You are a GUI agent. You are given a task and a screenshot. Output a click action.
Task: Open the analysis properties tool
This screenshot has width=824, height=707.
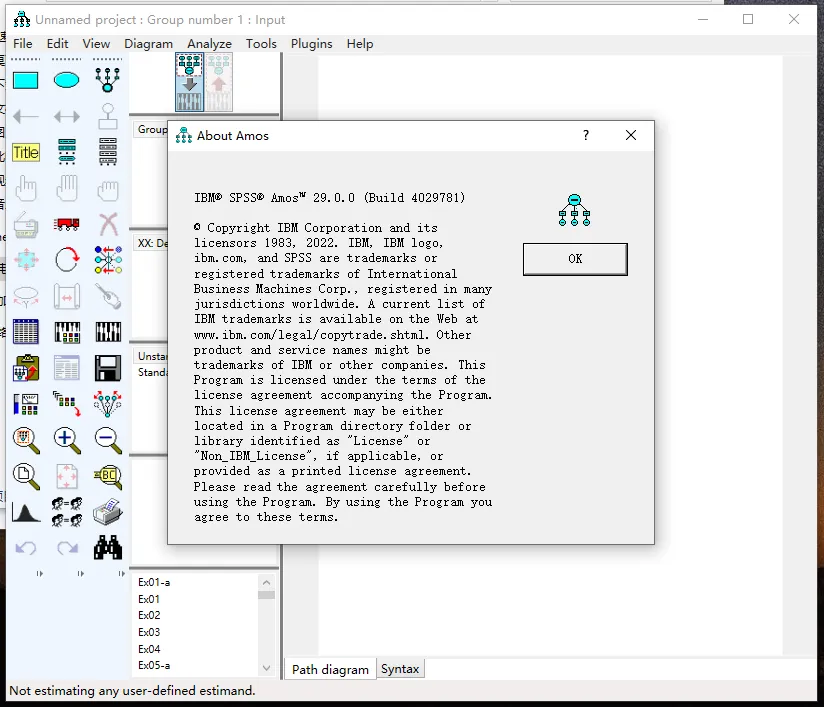point(67,332)
